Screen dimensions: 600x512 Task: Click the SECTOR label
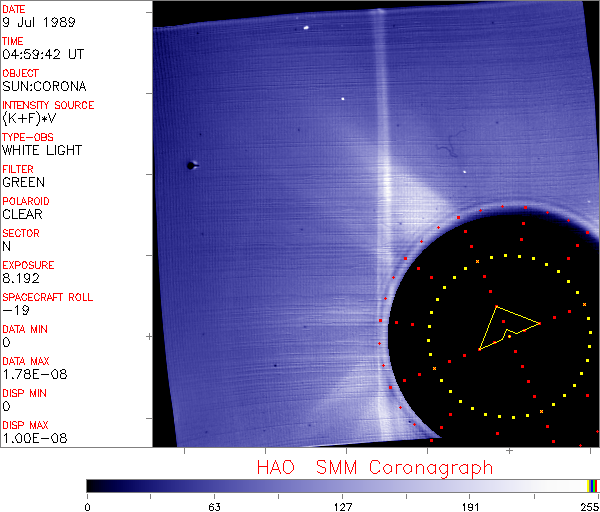tap(21, 233)
